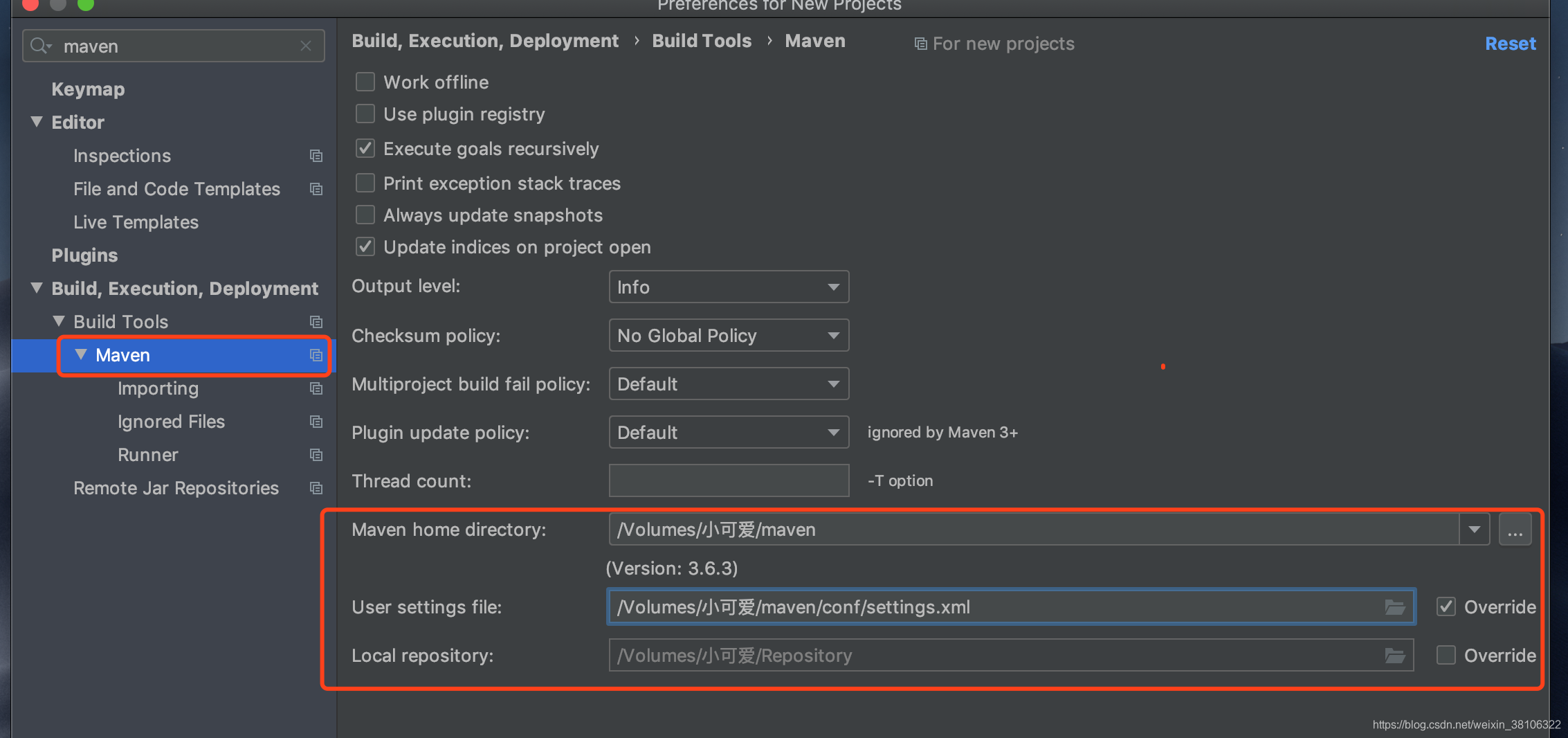
Task: Select Keymap in settings tree
Action: [x=88, y=89]
